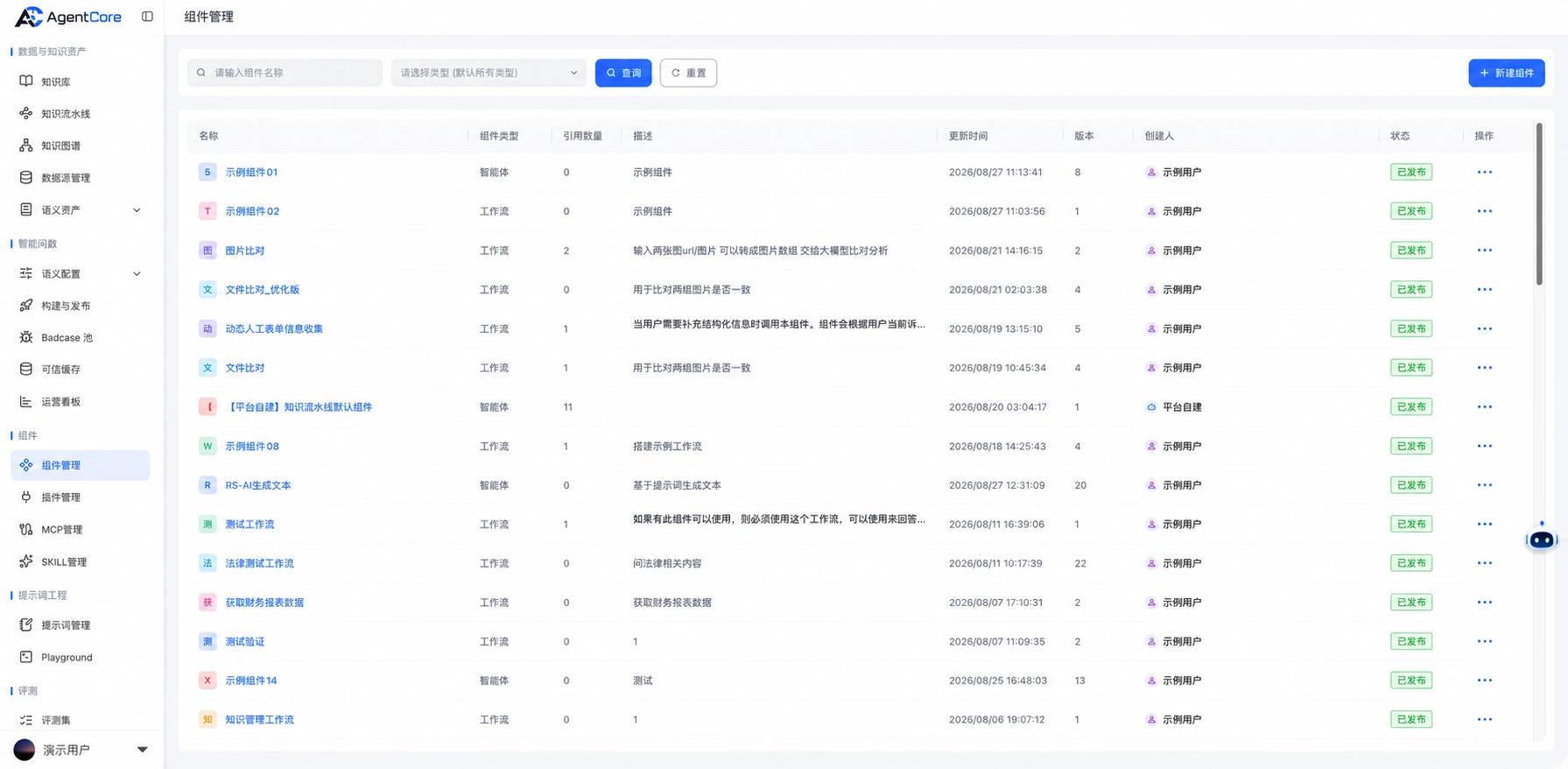Click the 更新时间 column header
The height and width of the screenshot is (769, 1568).
click(x=968, y=136)
